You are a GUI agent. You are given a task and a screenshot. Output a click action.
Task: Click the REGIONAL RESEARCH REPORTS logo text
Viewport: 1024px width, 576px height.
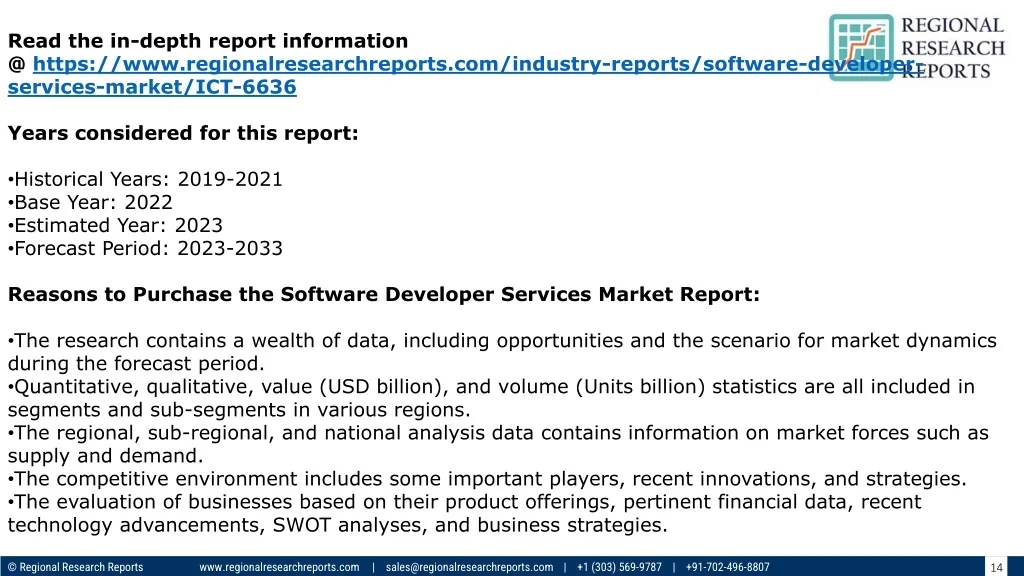tap(952, 47)
